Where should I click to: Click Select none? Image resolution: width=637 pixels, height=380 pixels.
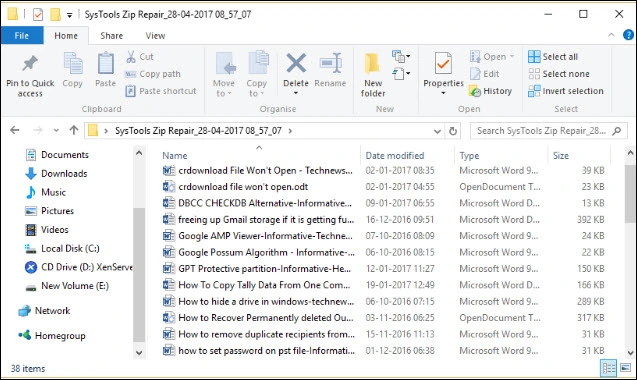click(x=559, y=74)
